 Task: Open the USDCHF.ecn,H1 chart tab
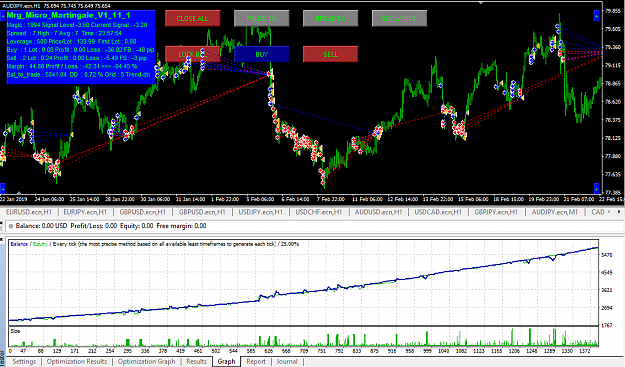click(318, 212)
